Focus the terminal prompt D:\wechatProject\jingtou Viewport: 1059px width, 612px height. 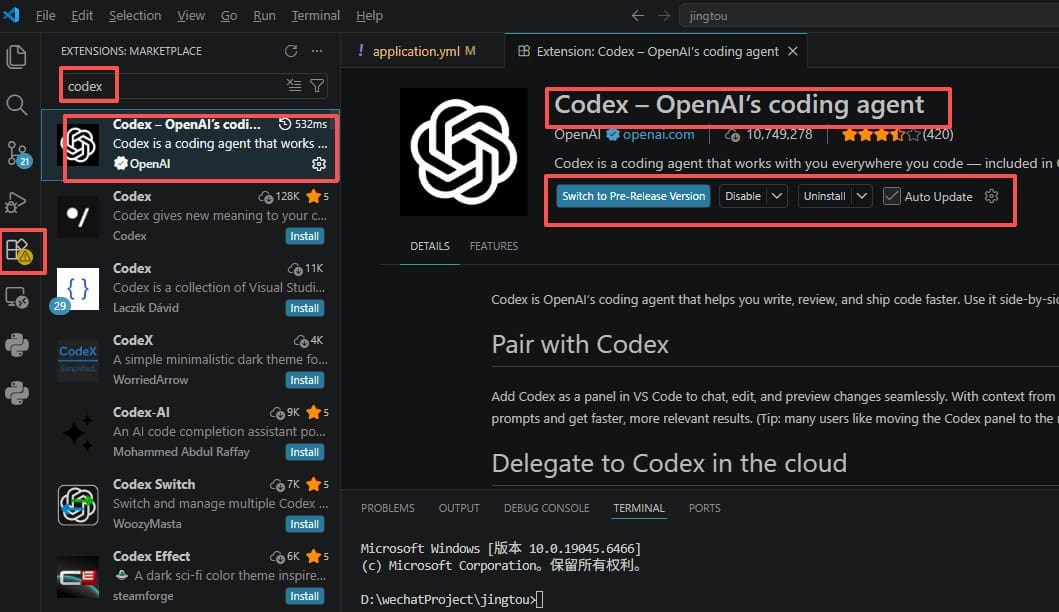click(452, 599)
